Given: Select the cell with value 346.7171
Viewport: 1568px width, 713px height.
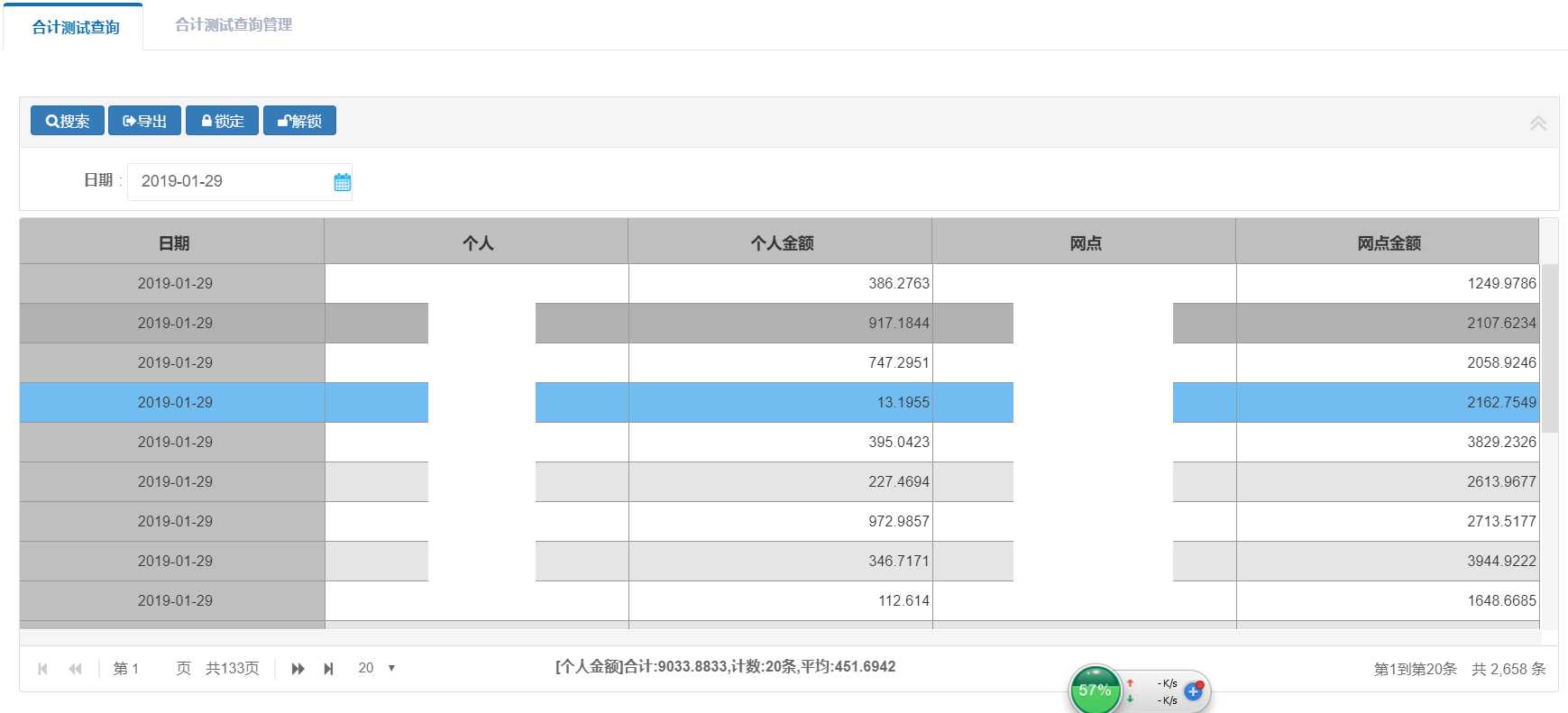Looking at the screenshot, I should coord(781,561).
